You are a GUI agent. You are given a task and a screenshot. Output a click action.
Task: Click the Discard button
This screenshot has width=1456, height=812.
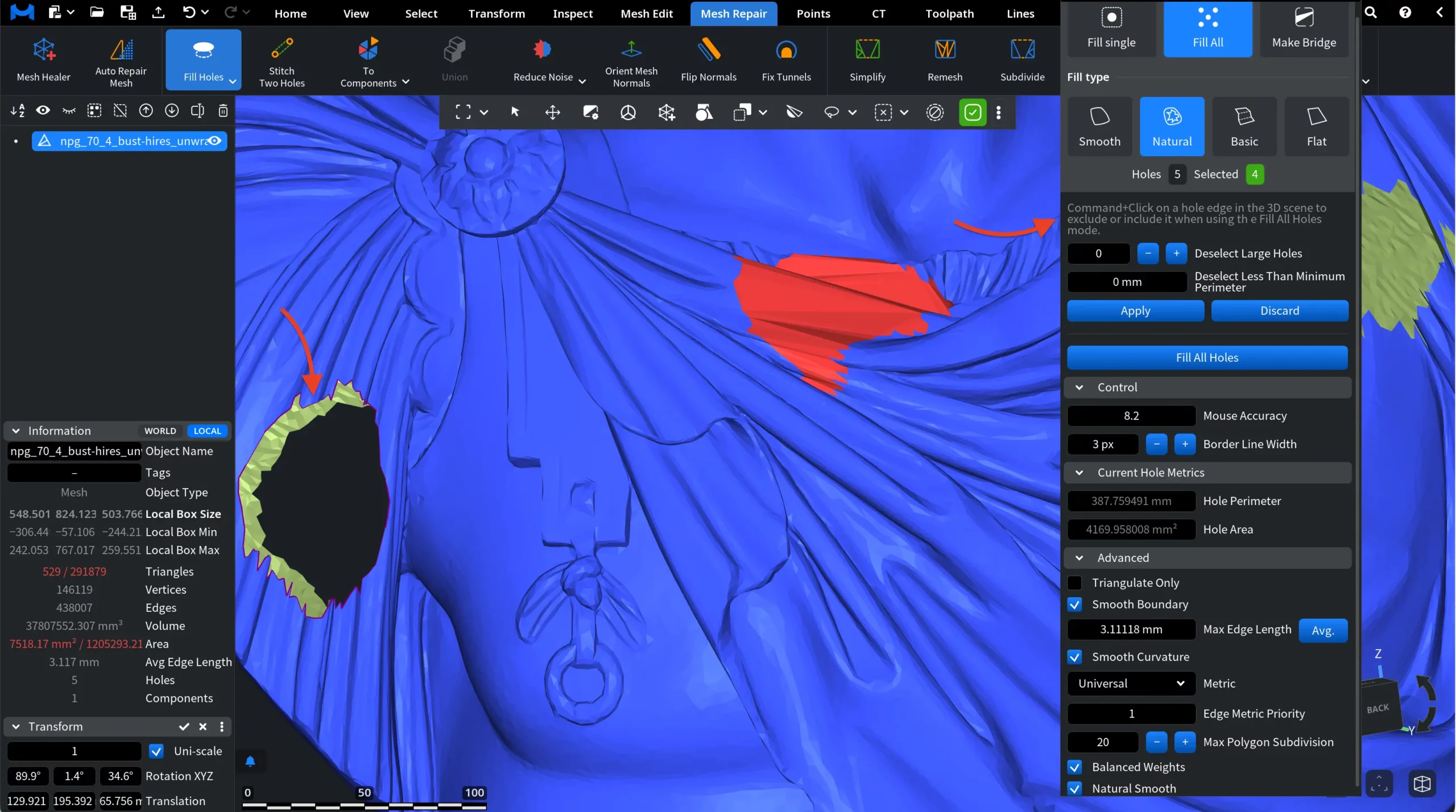1279,310
